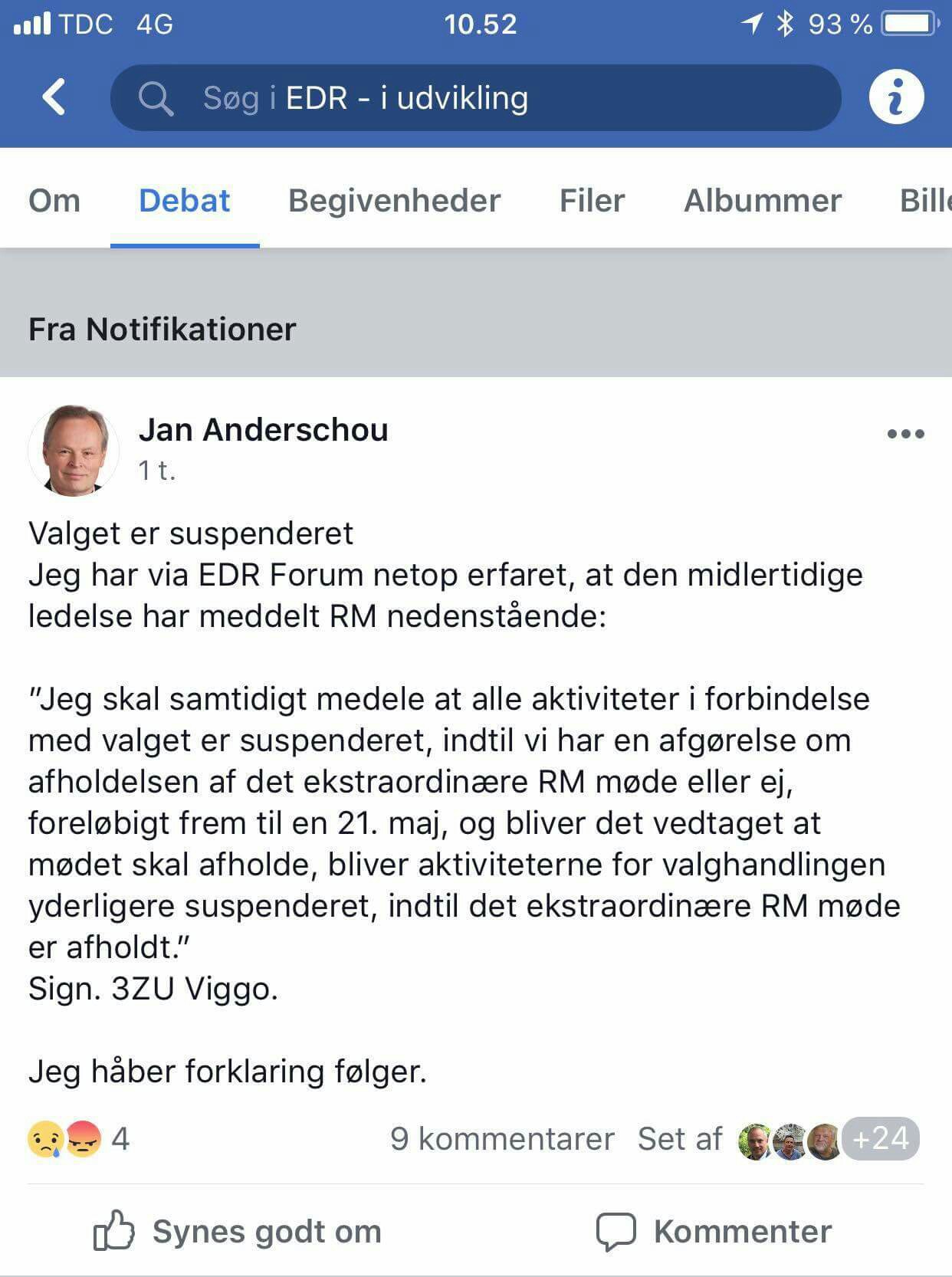Open group info via the i icon

tap(896, 97)
